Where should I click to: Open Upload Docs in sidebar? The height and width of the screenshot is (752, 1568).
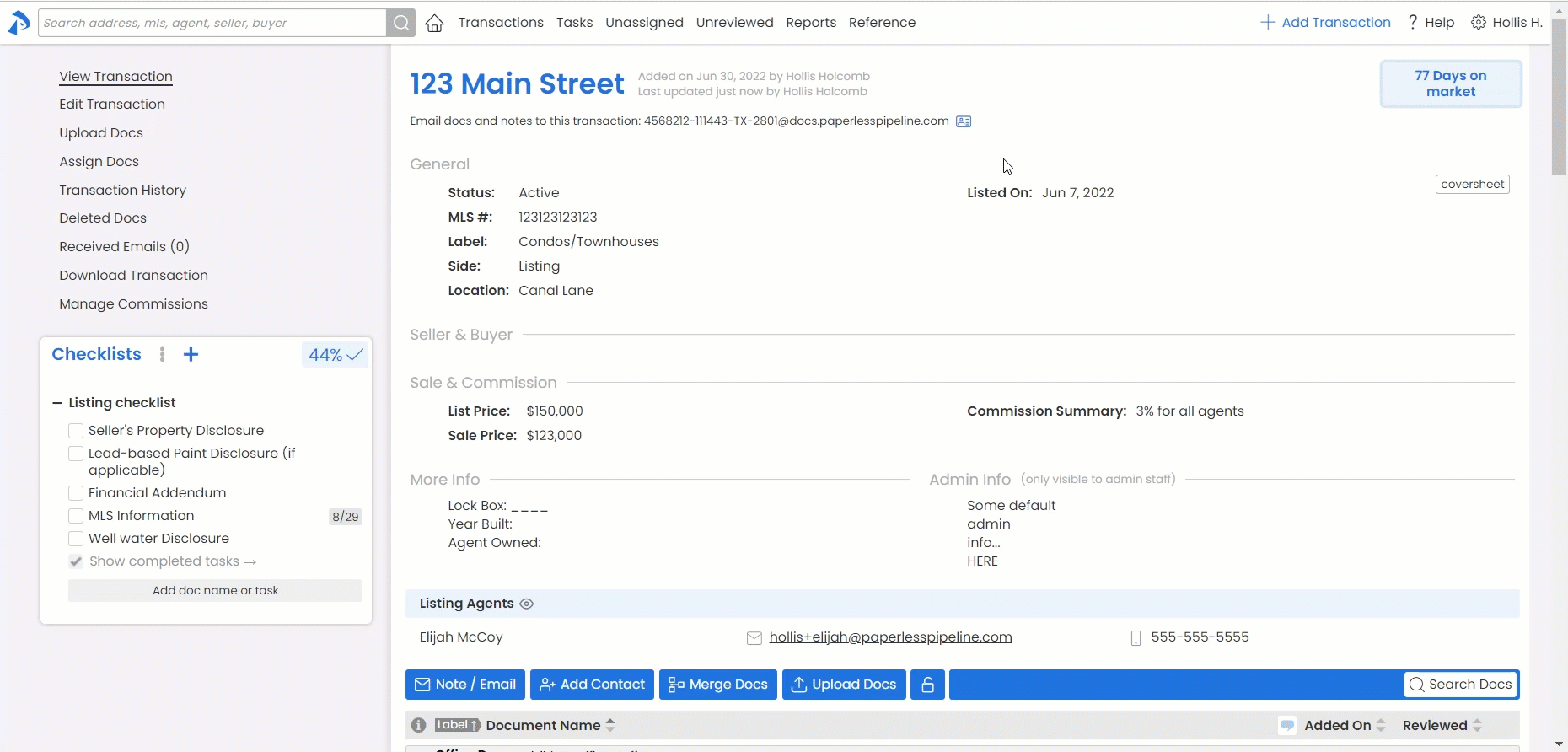click(x=101, y=133)
